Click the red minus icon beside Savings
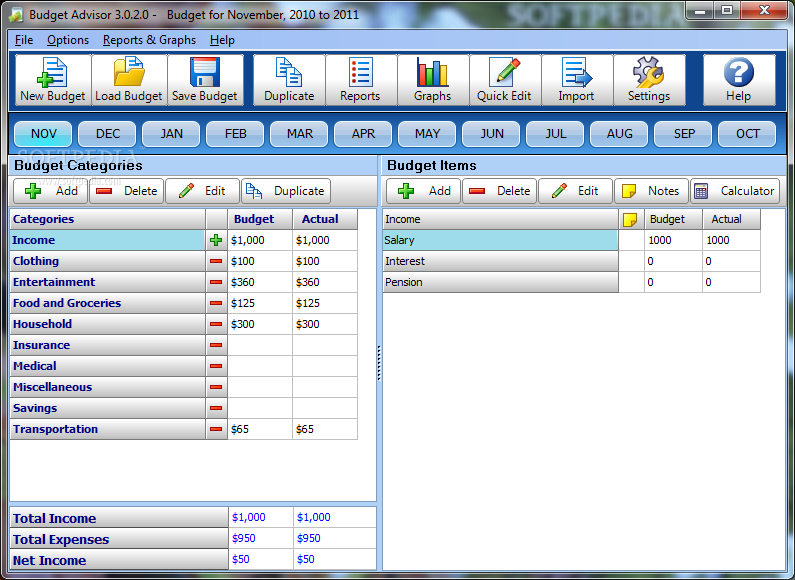This screenshot has width=795, height=580. pyautogui.click(x=216, y=408)
